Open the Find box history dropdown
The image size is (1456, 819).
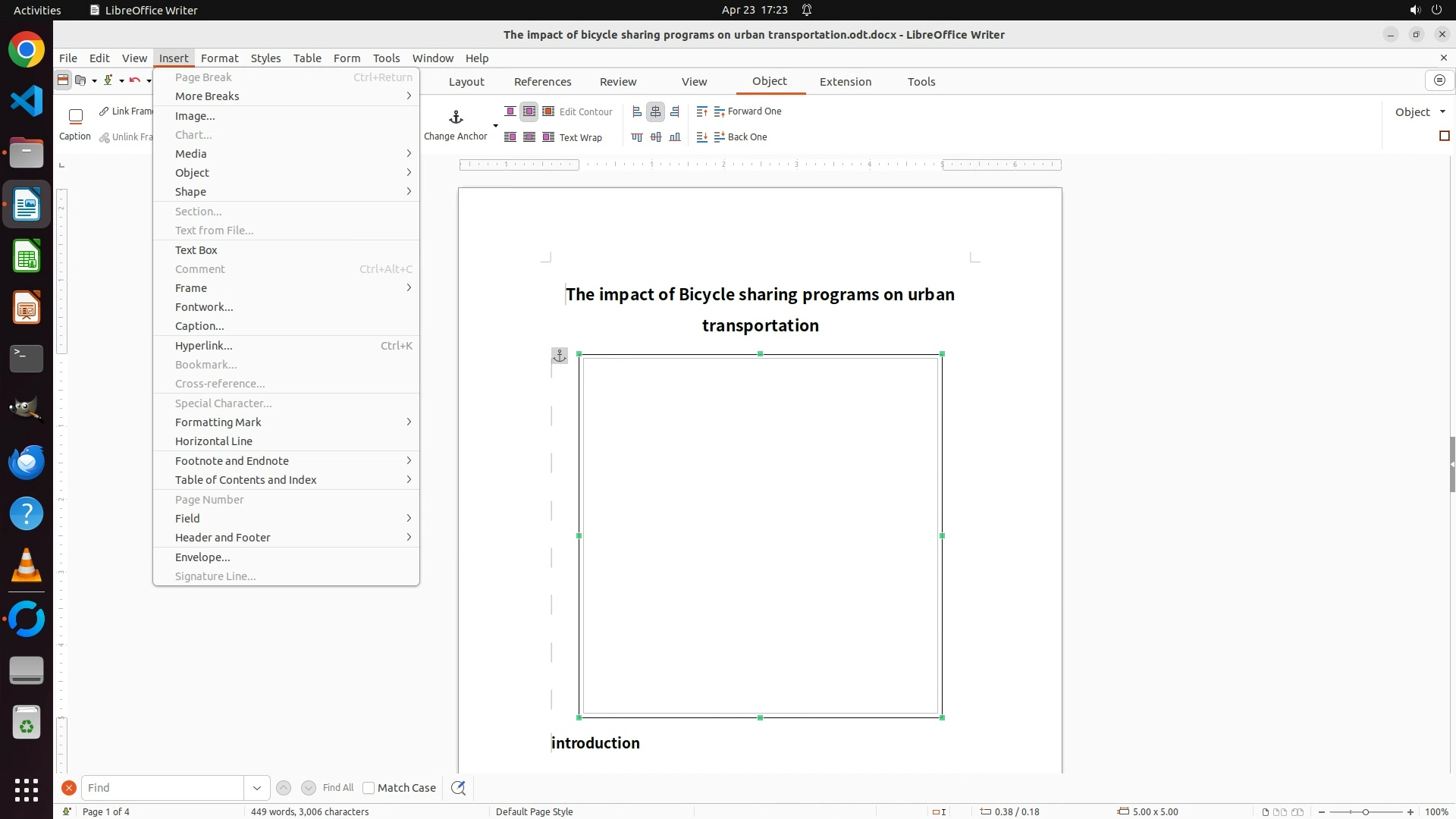(256, 788)
